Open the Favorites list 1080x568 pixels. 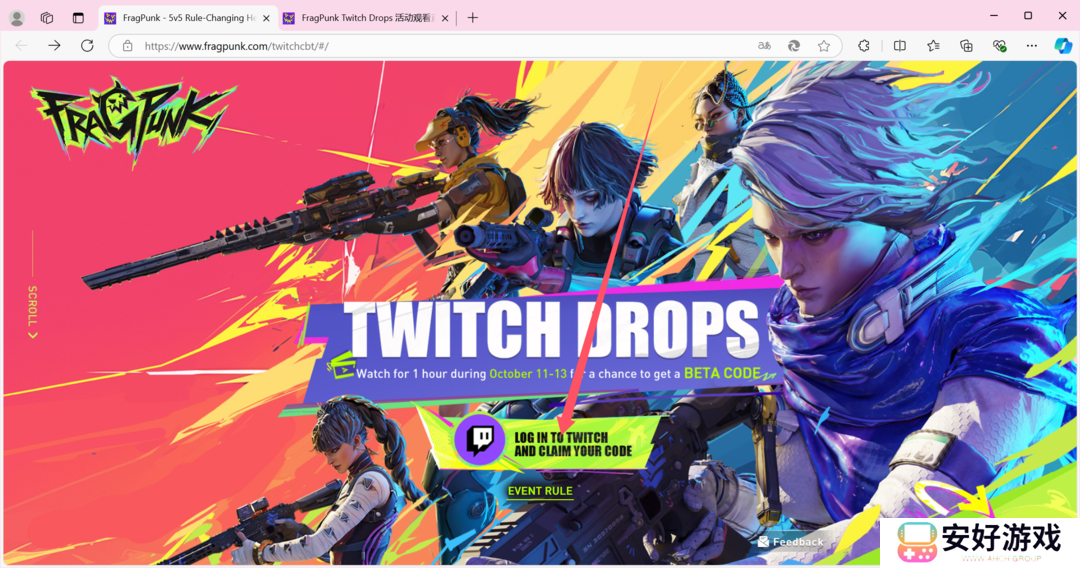pos(933,46)
